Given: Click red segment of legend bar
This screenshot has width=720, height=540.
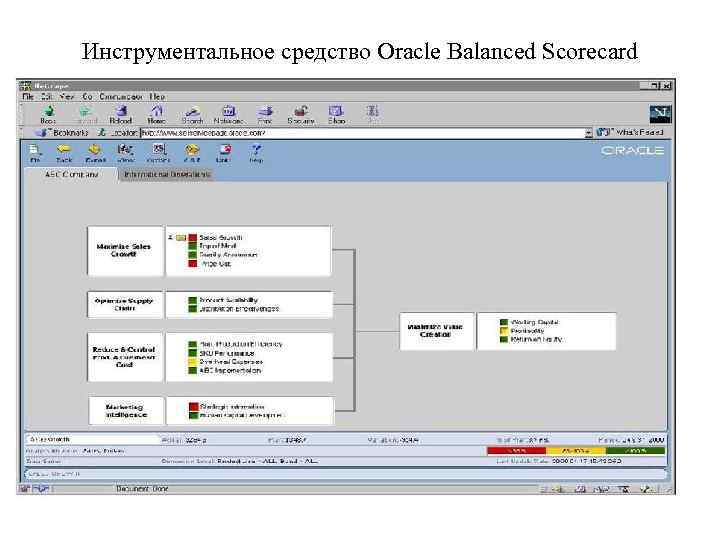Looking at the screenshot, I should pos(517,451).
